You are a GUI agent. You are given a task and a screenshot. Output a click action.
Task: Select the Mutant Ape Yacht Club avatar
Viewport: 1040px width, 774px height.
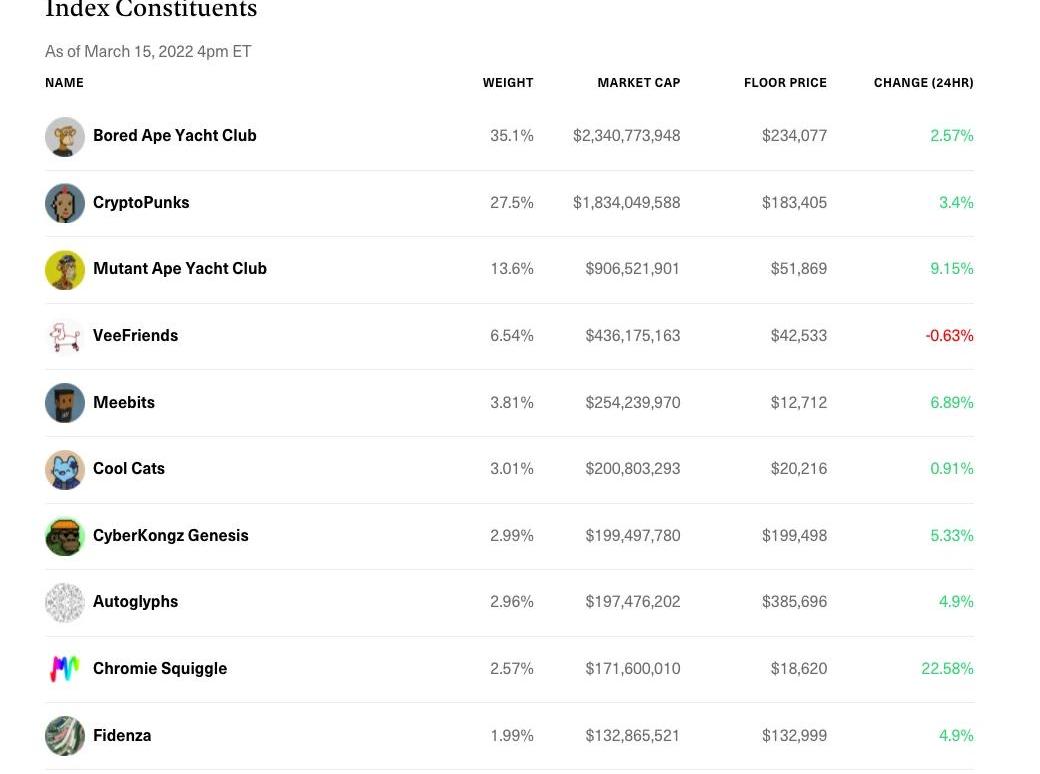[x=65, y=270]
